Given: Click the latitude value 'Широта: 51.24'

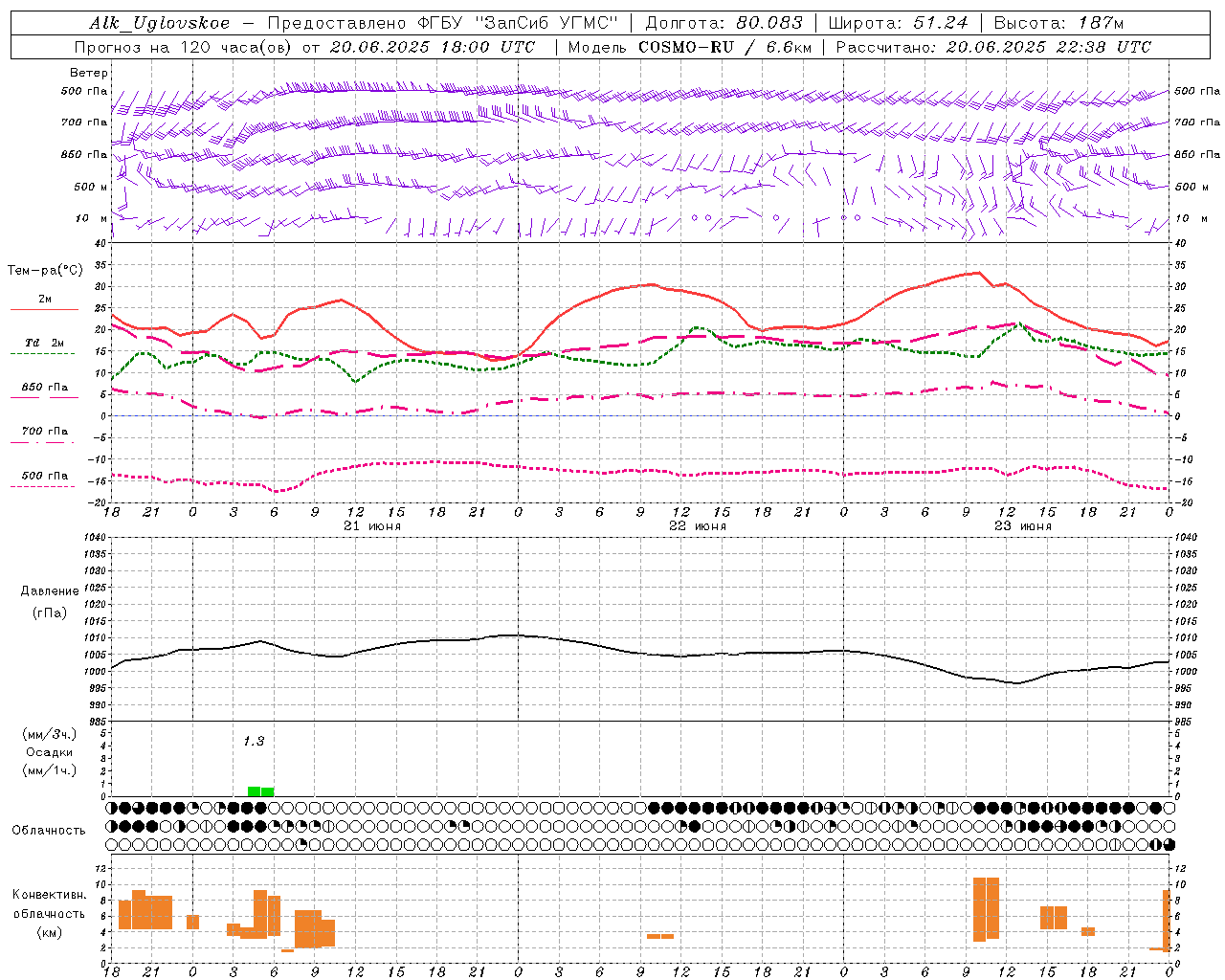Looking at the screenshot, I should (898, 24).
